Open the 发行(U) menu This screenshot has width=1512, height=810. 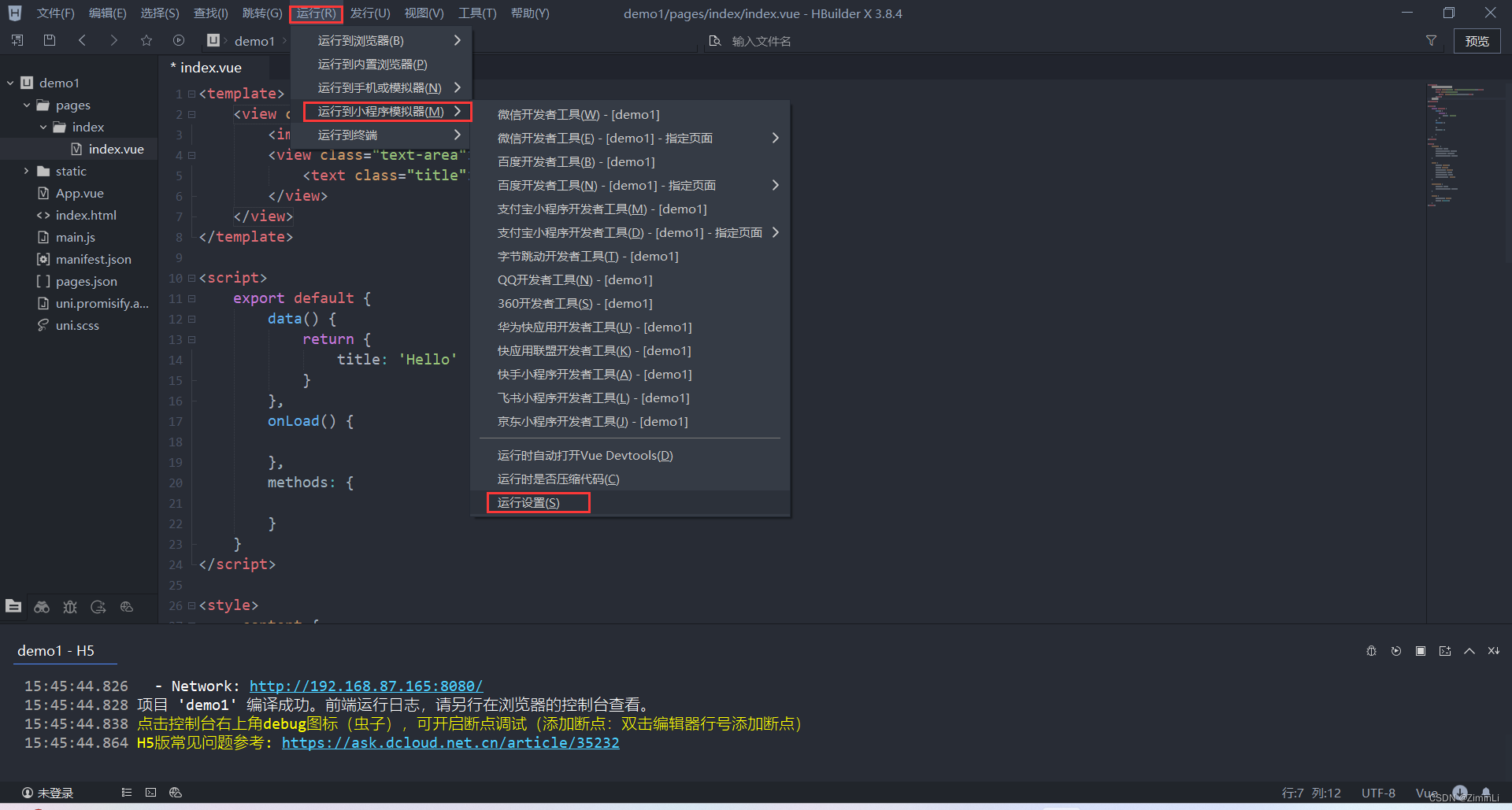click(x=369, y=13)
